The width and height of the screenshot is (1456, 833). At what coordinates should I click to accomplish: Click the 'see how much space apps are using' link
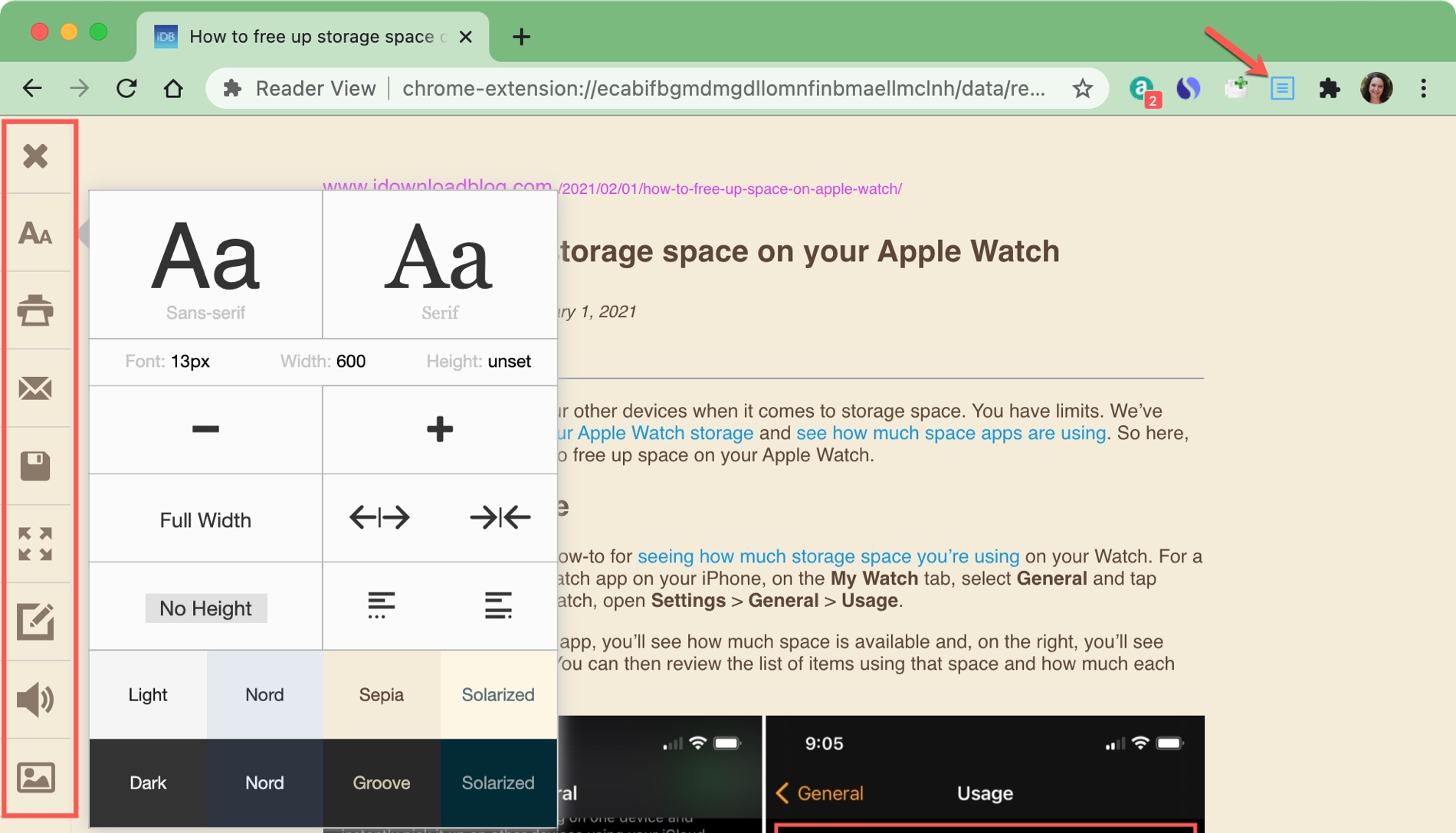[950, 433]
